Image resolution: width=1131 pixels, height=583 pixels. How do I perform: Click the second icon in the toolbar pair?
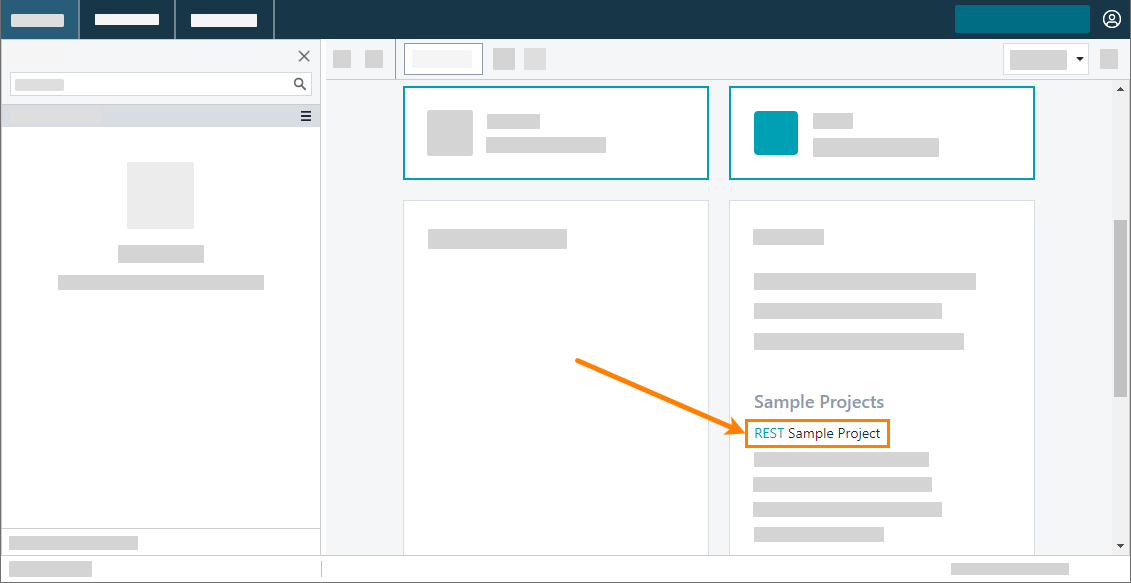tap(375, 58)
